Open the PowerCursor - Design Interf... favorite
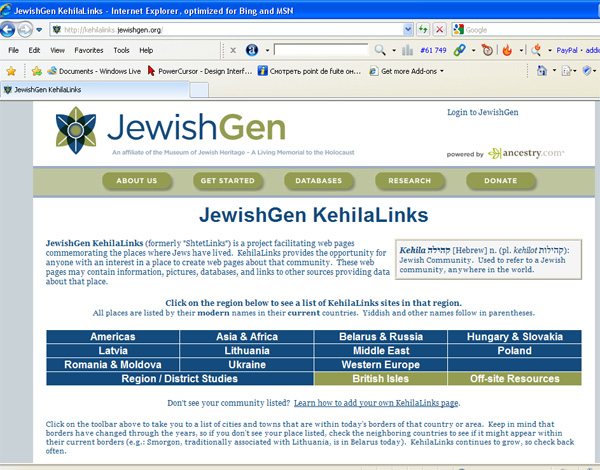The height and width of the screenshot is (470, 600). pyautogui.click(x=200, y=71)
